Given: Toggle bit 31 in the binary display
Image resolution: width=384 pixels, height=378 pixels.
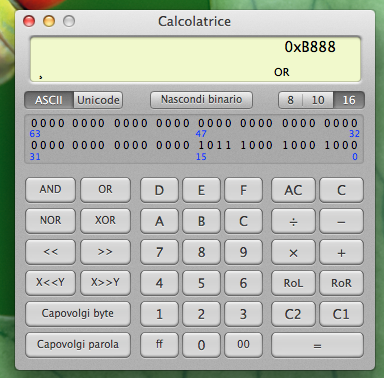Looking at the screenshot, I should coord(34,145).
